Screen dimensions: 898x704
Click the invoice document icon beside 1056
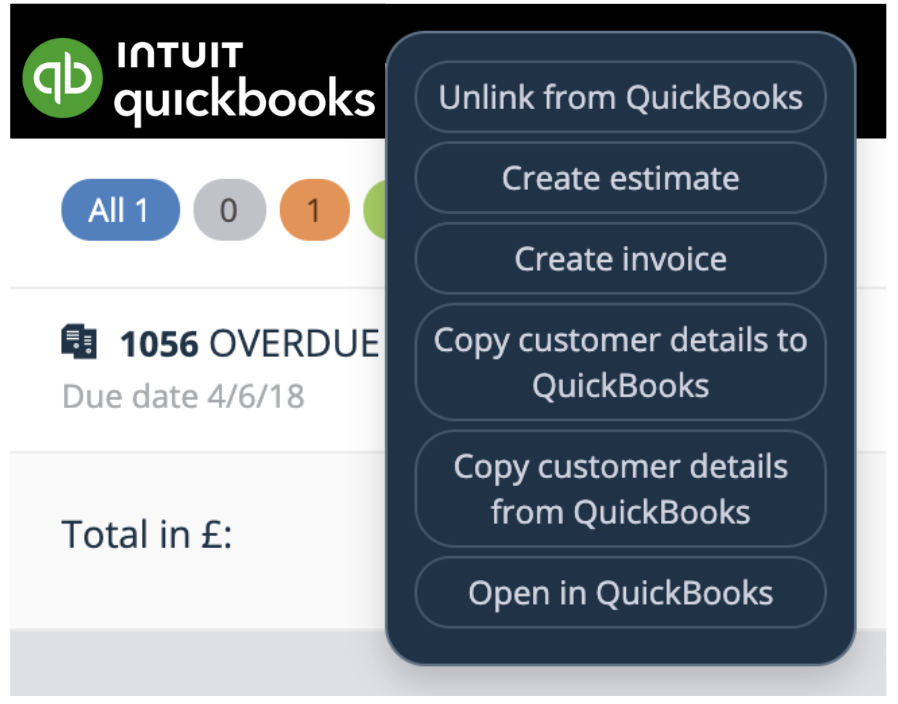click(79, 342)
